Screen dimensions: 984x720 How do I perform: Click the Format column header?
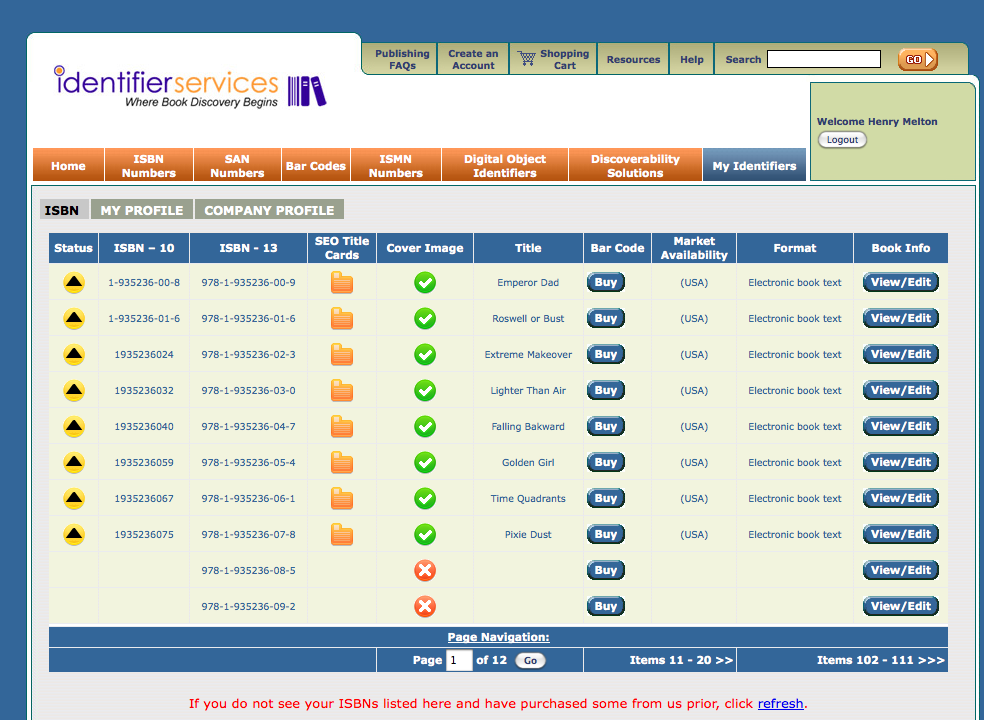[x=794, y=248]
